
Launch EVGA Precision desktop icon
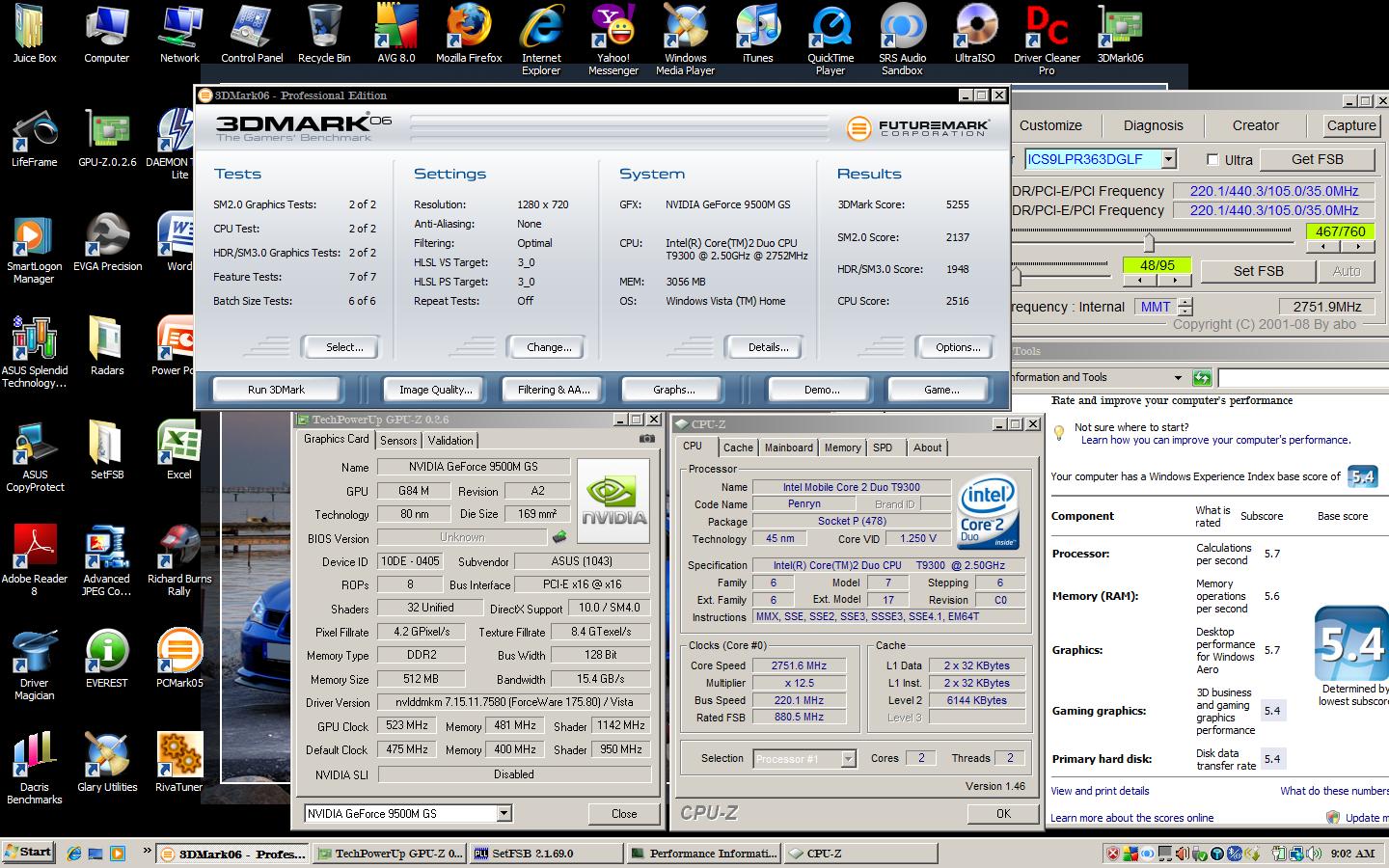107,242
